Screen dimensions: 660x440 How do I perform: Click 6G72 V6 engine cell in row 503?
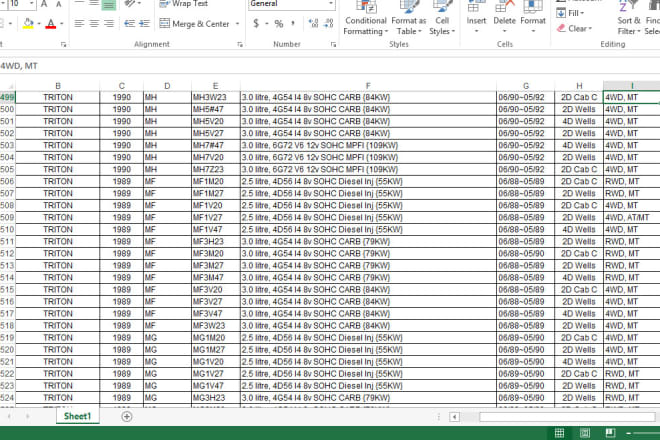368,145
